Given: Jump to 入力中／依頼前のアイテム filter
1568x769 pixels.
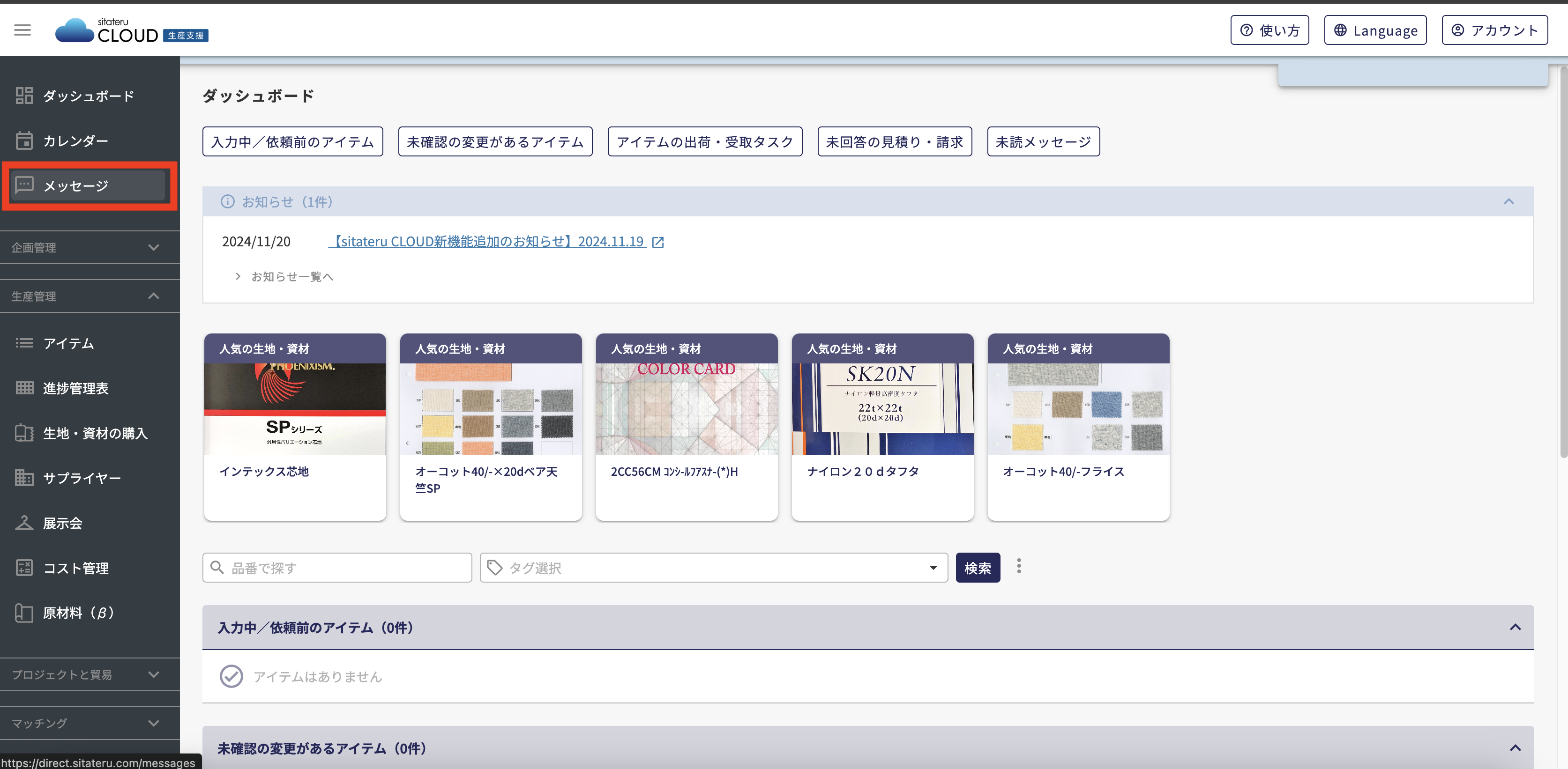Looking at the screenshot, I should pos(293,141).
